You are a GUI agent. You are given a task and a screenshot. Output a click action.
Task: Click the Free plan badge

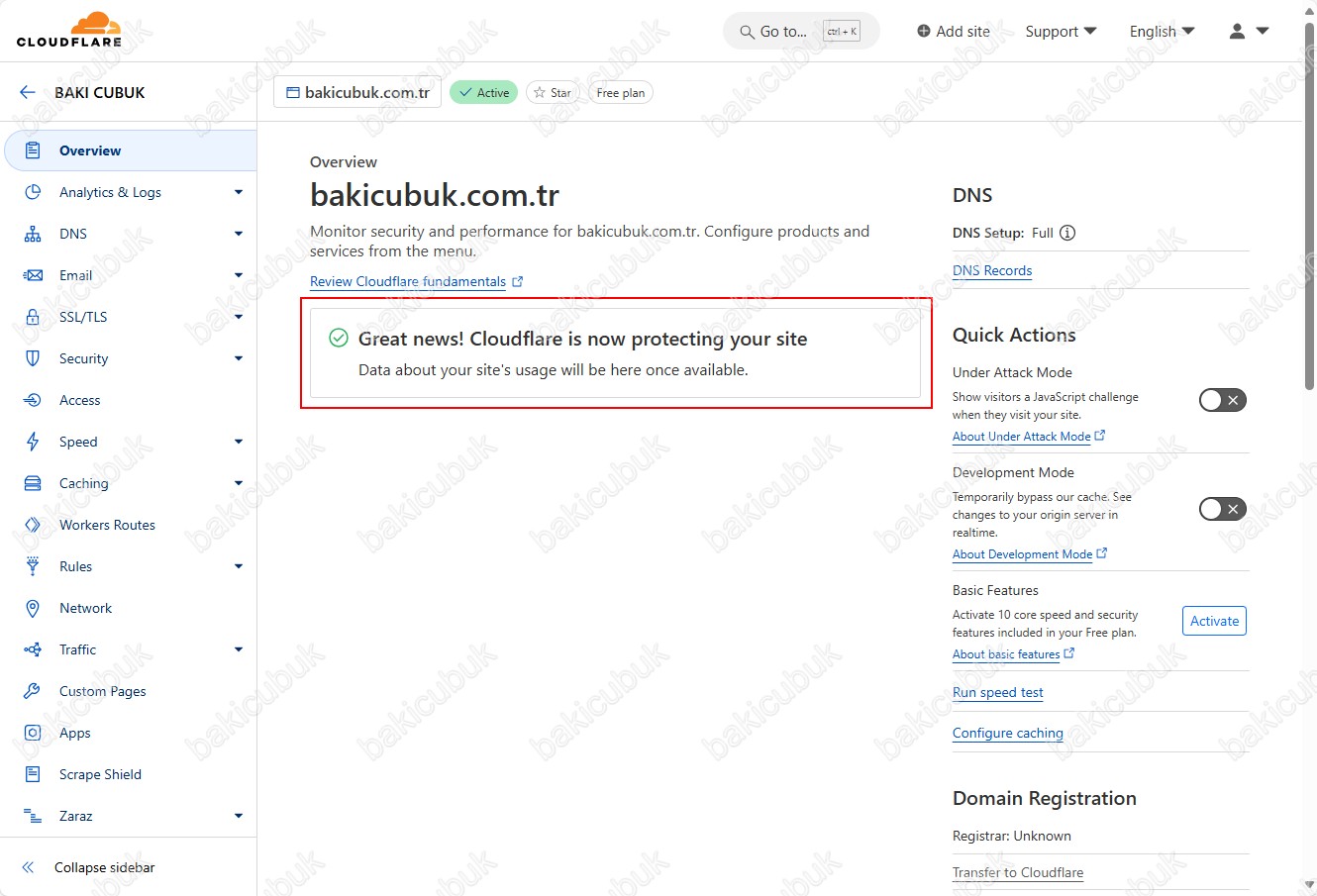point(621,92)
